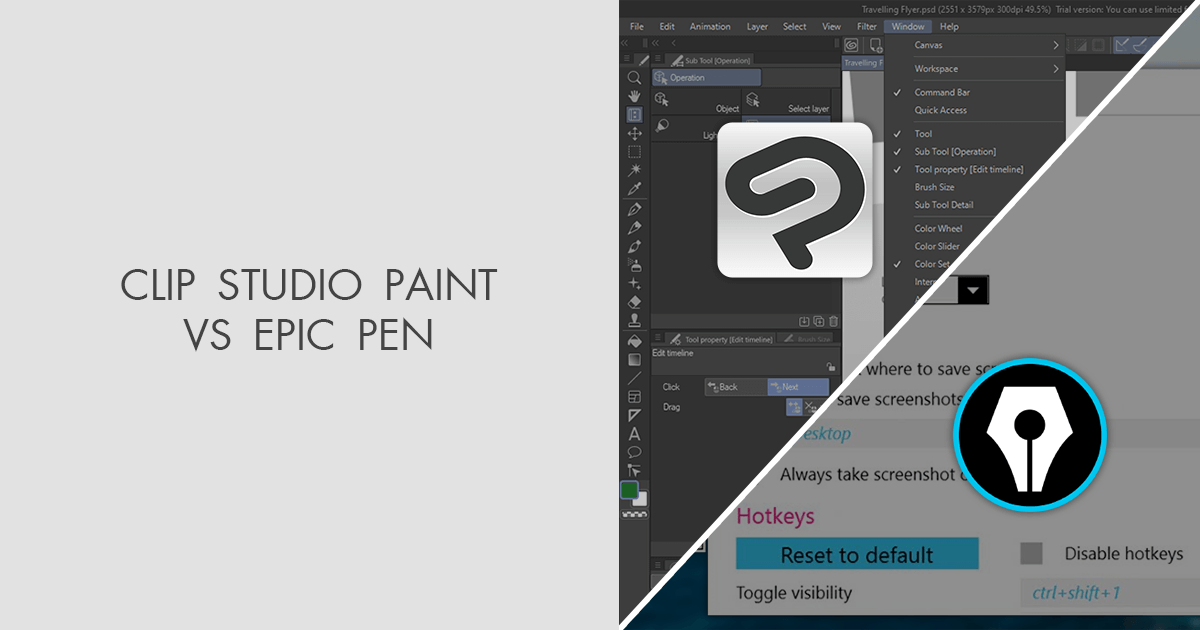Switch to the Brush Size tab
This screenshot has height=630, width=1200.
[814, 339]
